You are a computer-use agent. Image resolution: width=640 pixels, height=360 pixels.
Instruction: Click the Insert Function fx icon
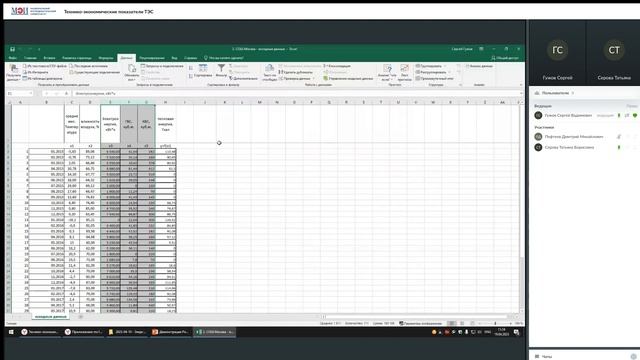pos(67,93)
